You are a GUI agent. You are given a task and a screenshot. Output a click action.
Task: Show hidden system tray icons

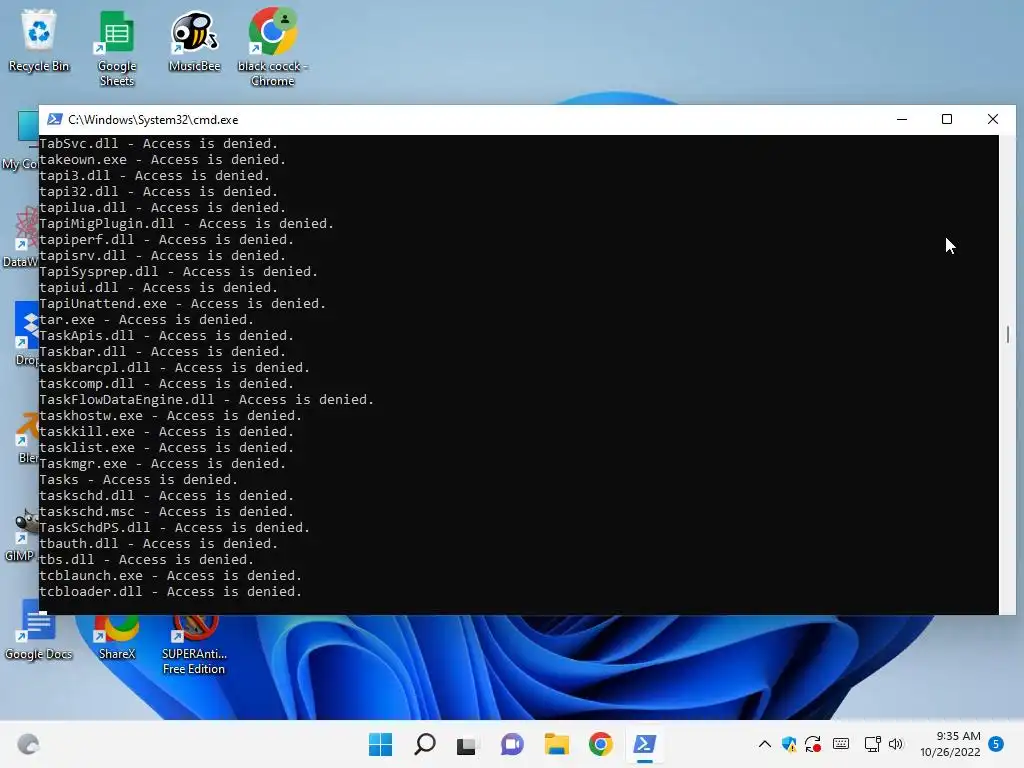tap(765, 744)
